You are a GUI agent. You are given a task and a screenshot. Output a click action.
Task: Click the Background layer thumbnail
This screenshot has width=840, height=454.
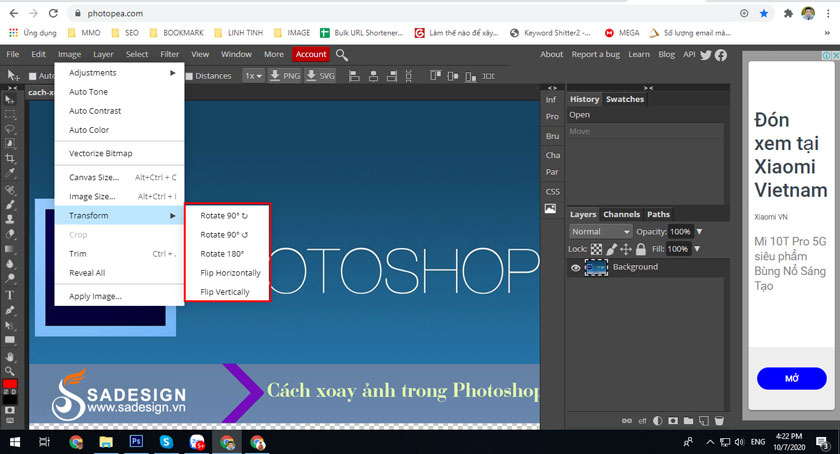[x=596, y=267]
